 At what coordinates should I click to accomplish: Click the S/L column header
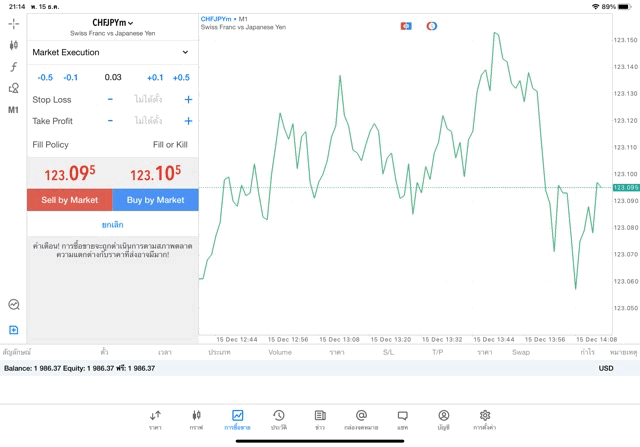click(389, 352)
